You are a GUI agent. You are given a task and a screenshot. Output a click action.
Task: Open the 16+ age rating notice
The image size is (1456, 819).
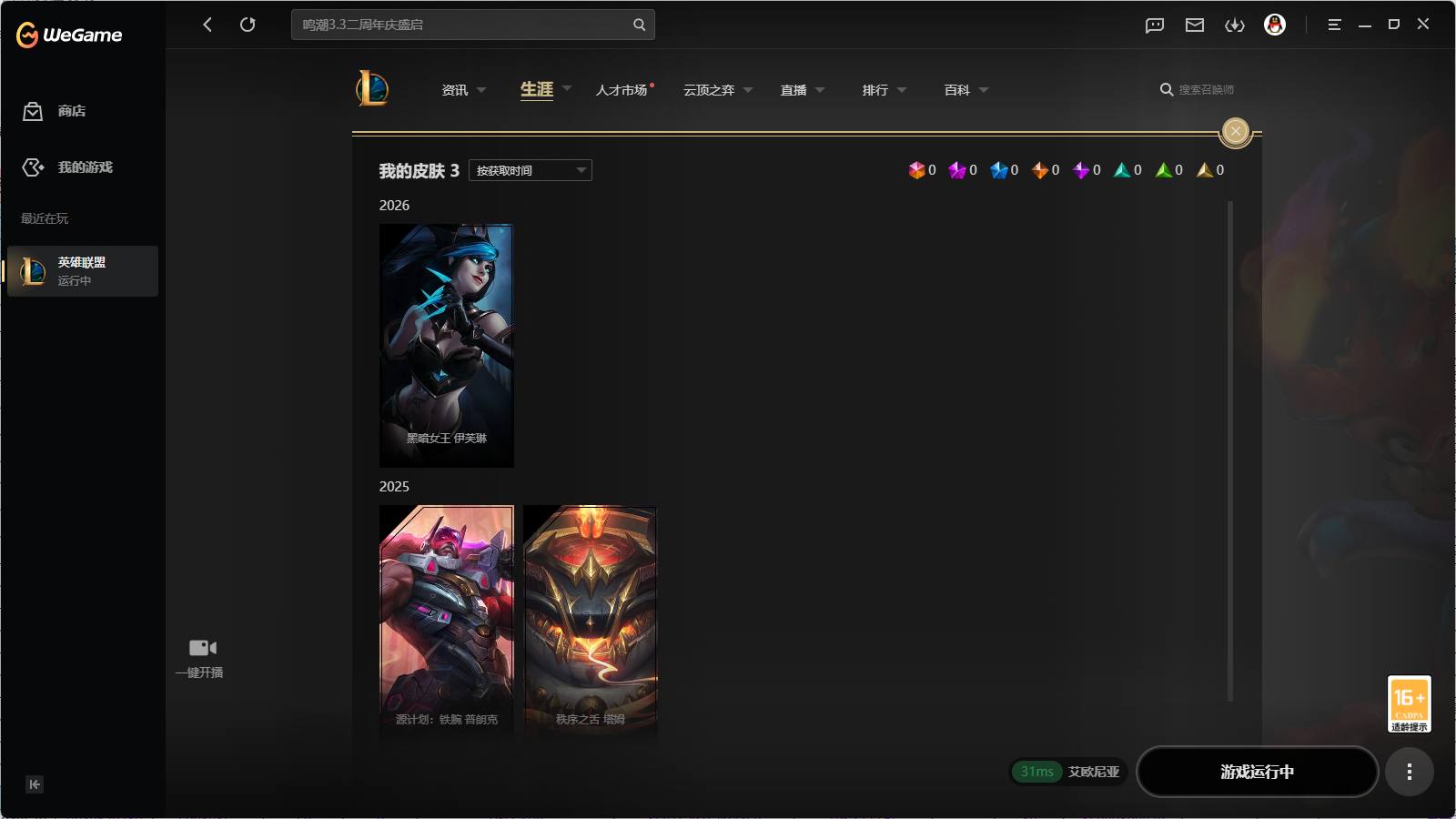coord(1410,703)
